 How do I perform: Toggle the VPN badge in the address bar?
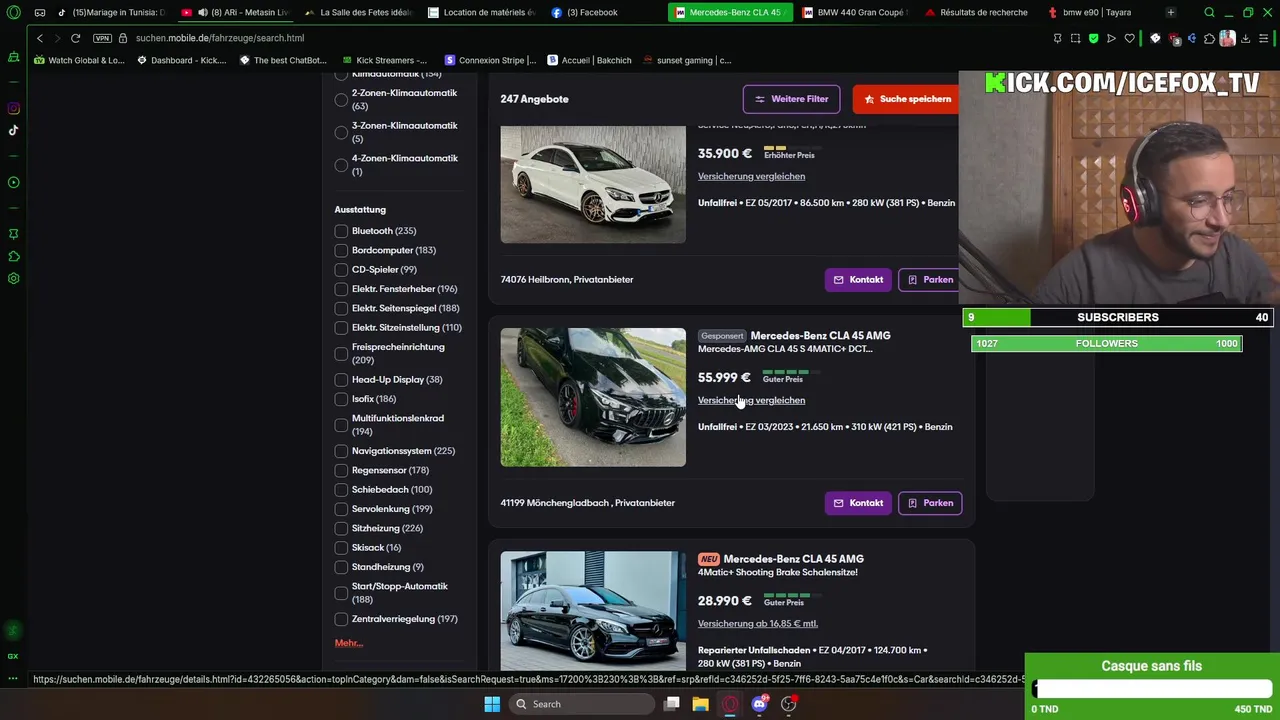pos(102,38)
